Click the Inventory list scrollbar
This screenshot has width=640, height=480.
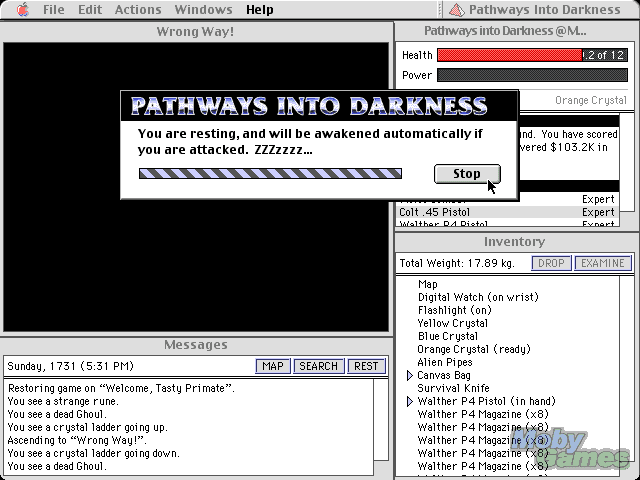click(627, 371)
